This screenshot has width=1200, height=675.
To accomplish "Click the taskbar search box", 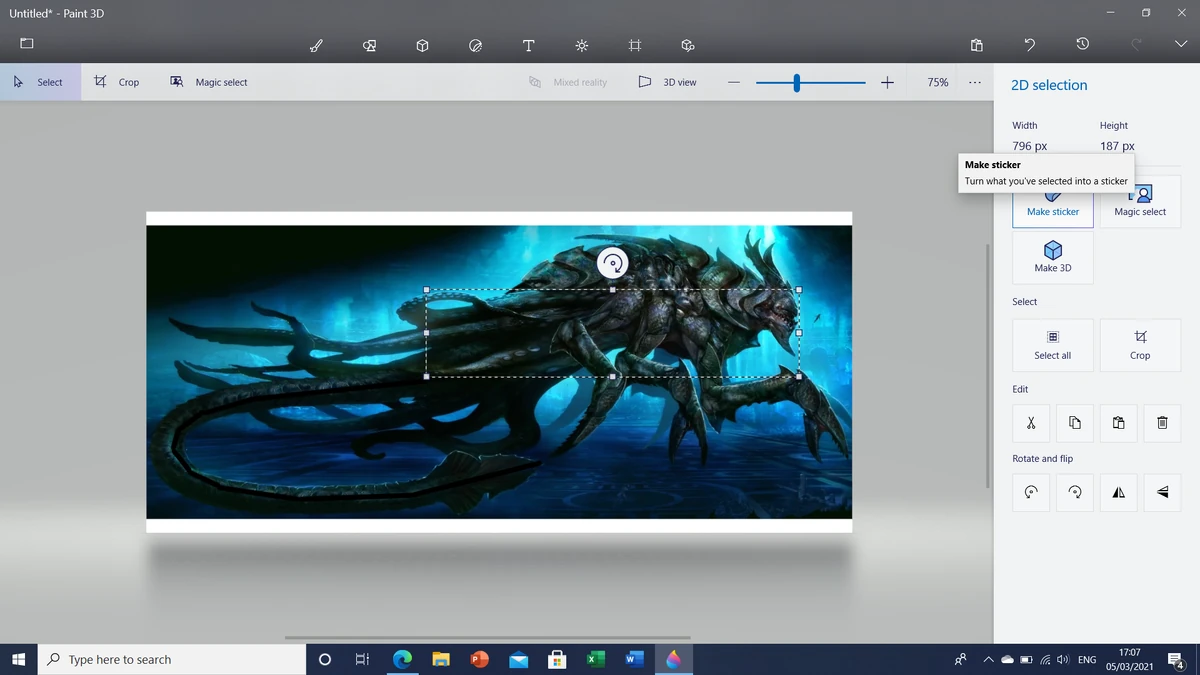I will coord(172,659).
